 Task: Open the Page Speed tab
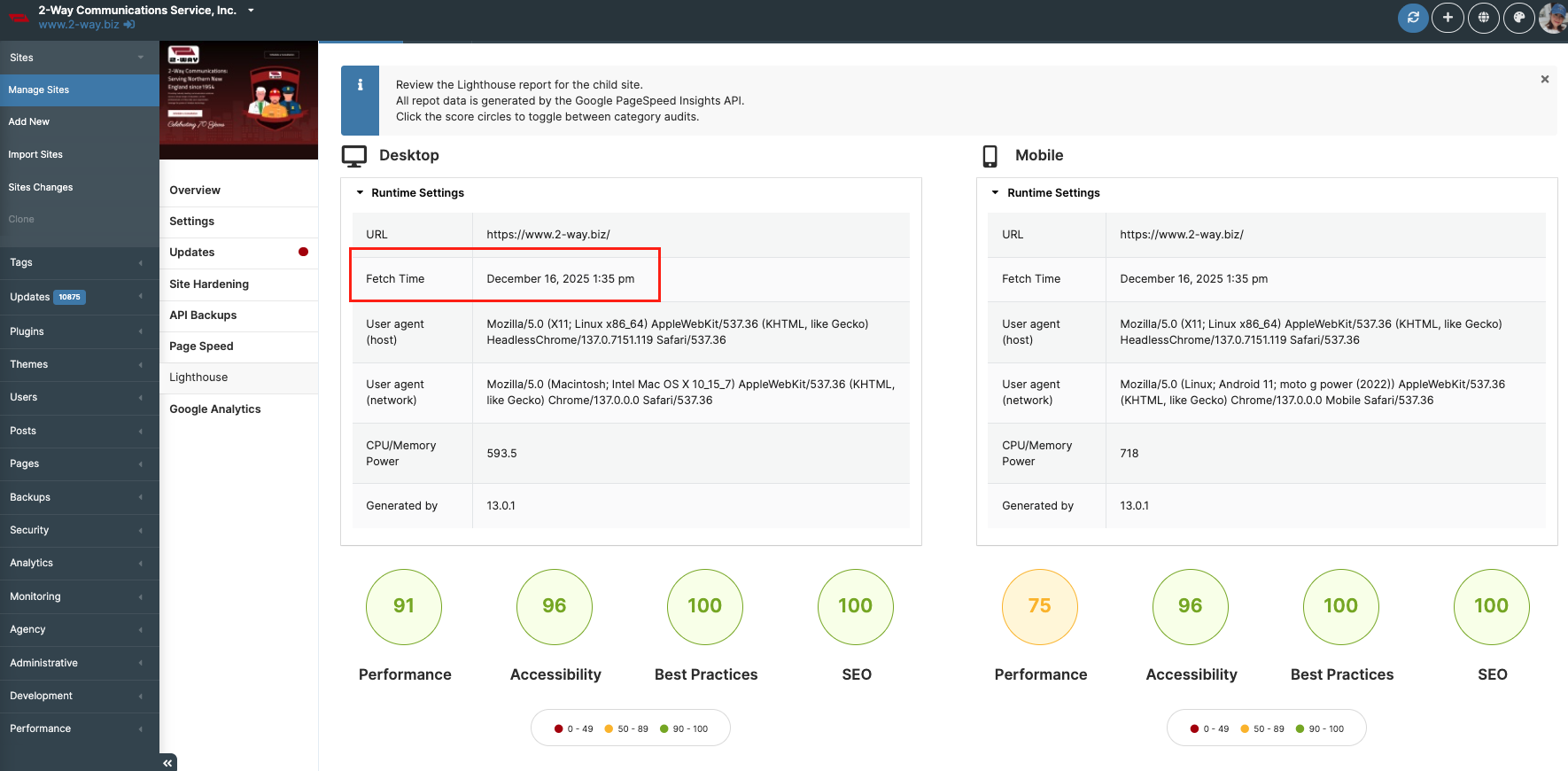201,347
